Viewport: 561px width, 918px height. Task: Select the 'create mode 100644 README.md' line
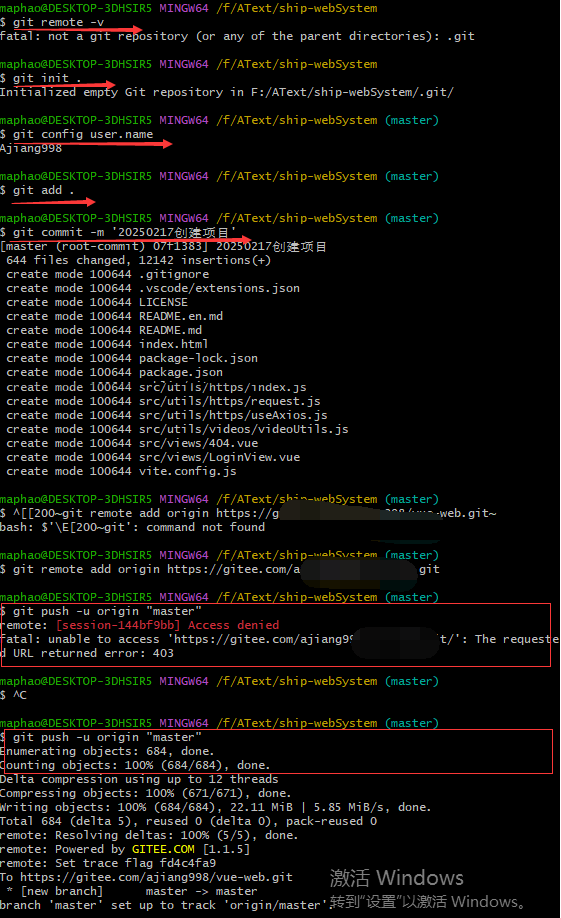coord(104,331)
